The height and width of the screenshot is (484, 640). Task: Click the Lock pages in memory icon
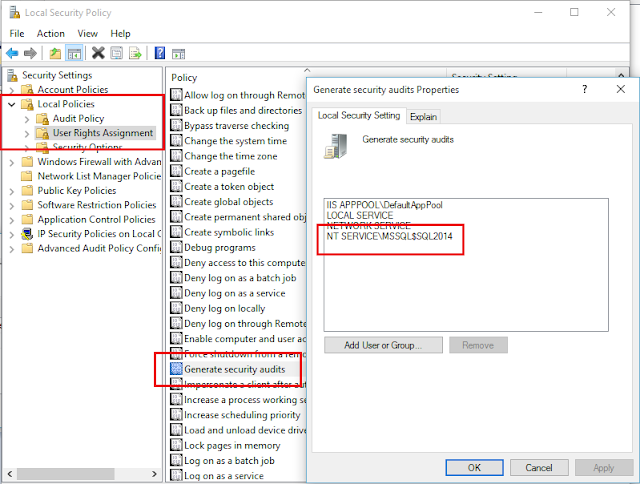176,445
